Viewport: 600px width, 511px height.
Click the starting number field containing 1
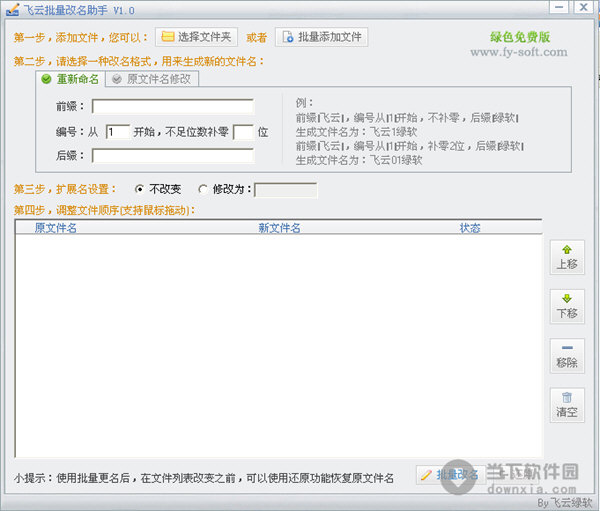pyautogui.click(x=117, y=132)
